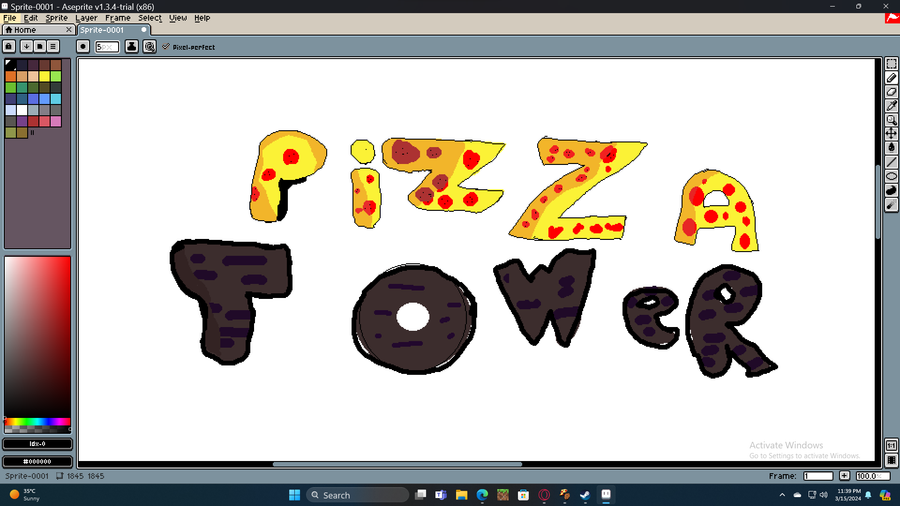Click the foreground color Idx-0 indicator

coord(37,443)
